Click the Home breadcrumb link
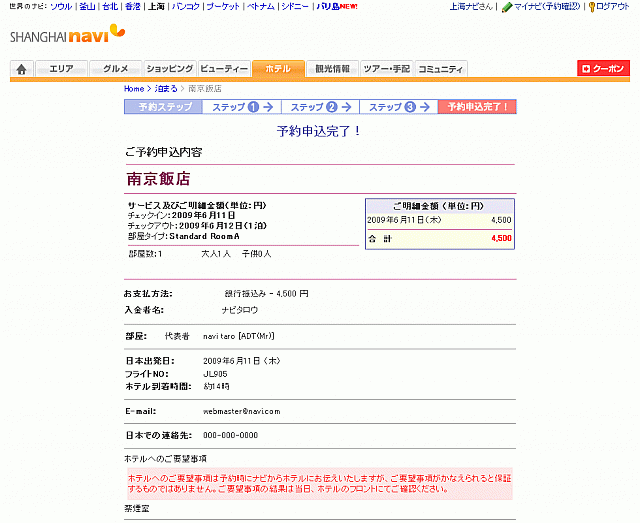This screenshot has height=523, width=640. pyautogui.click(x=134, y=89)
